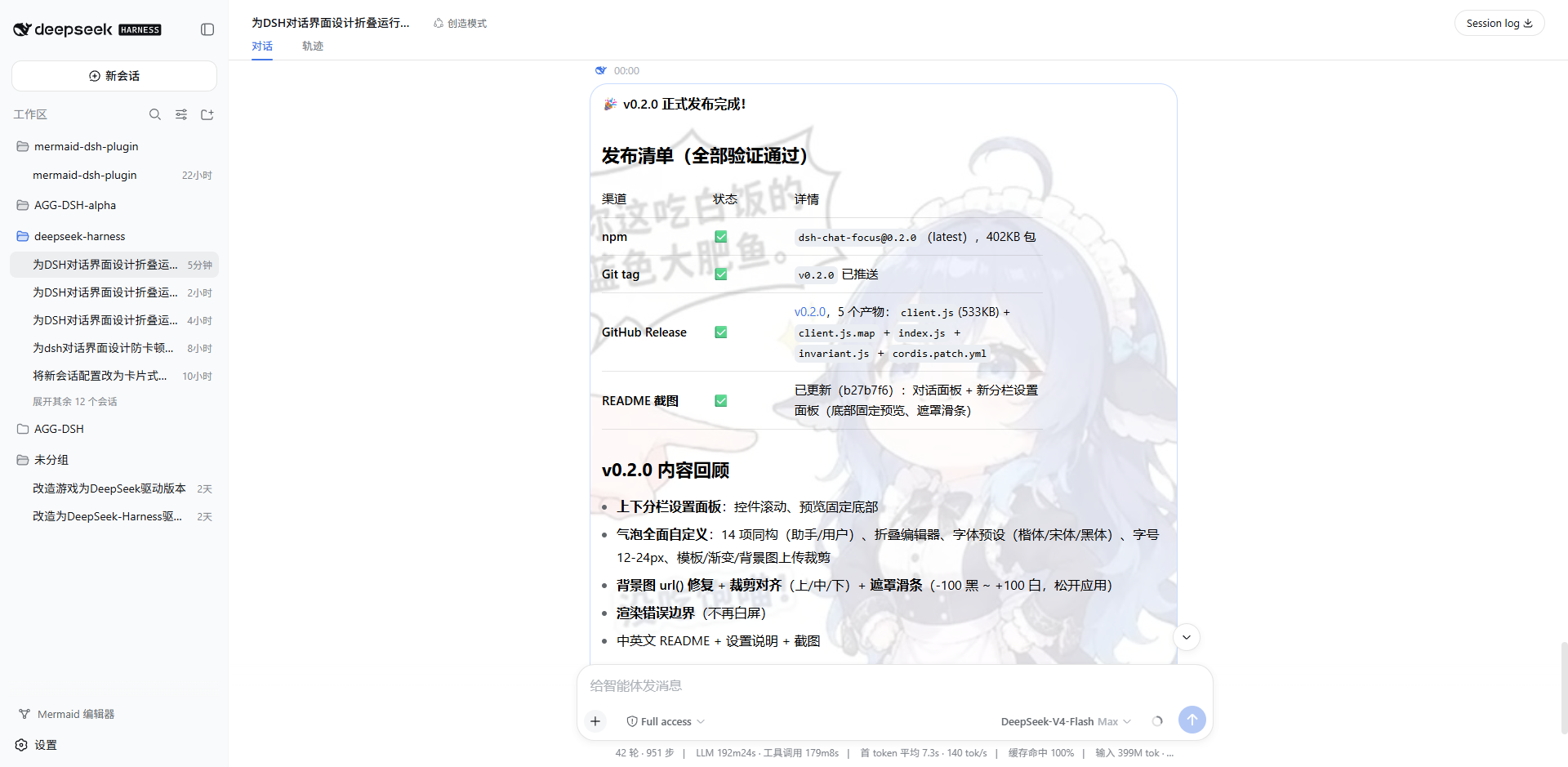
Task: Click the LLM 192m24s status entry
Action: pos(768,753)
